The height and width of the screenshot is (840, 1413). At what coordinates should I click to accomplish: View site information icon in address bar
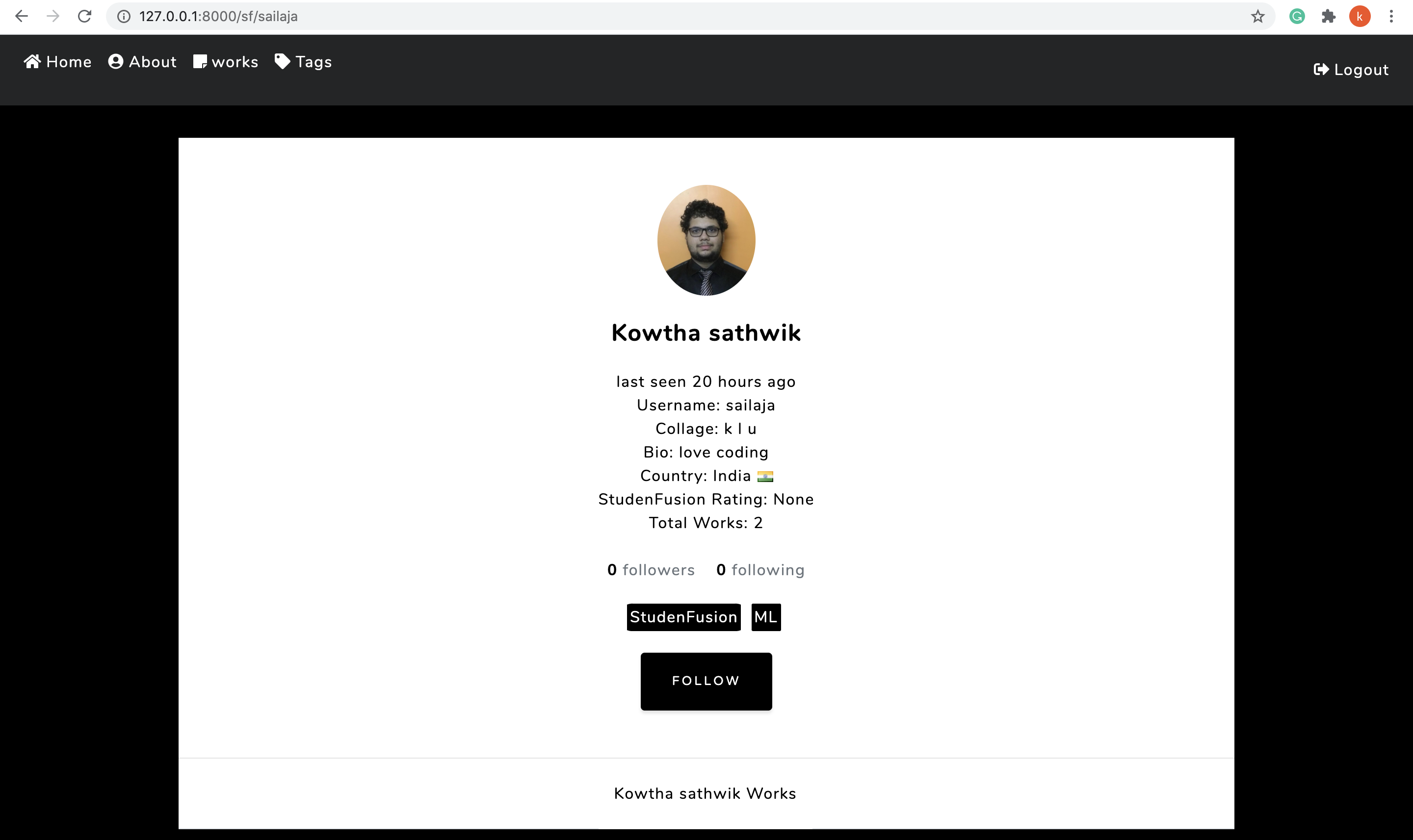tap(124, 16)
